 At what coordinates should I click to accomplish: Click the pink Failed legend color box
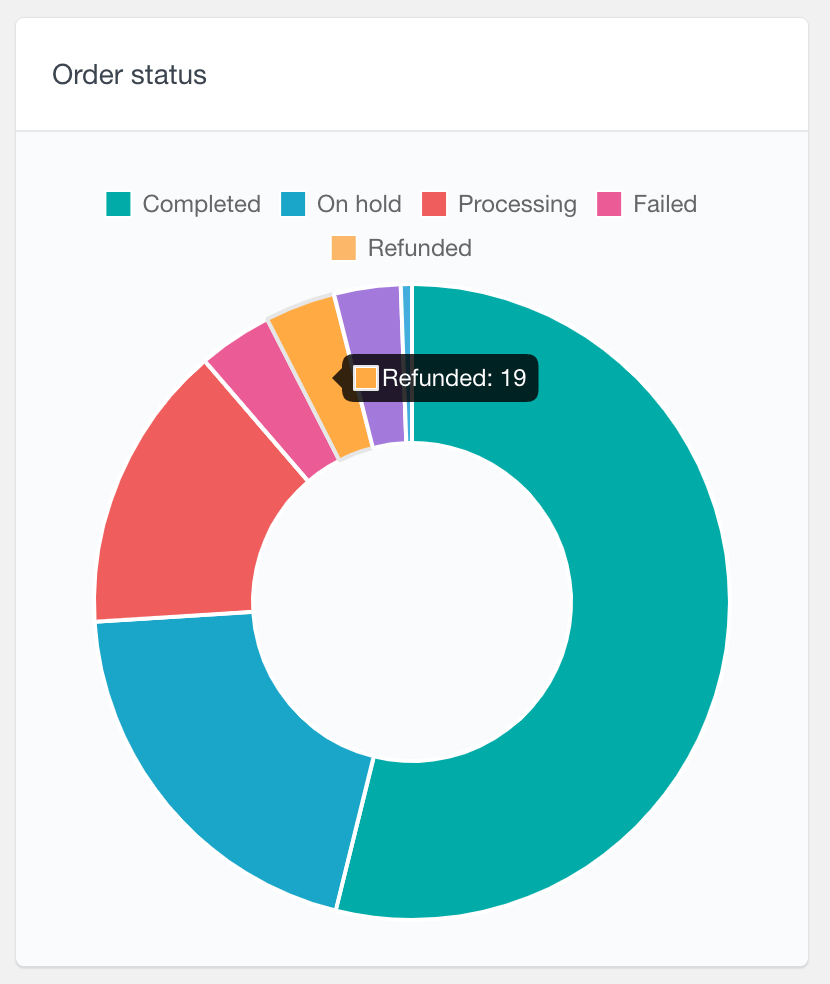(x=609, y=204)
